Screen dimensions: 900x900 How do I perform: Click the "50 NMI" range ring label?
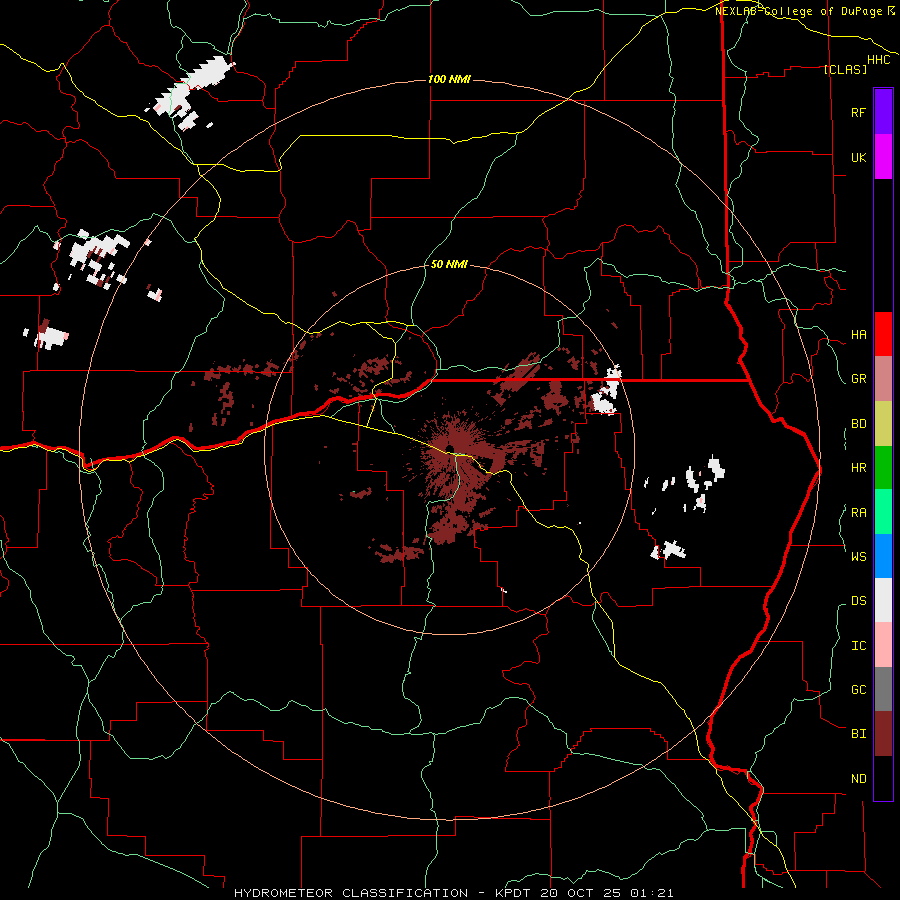pyautogui.click(x=449, y=264)
